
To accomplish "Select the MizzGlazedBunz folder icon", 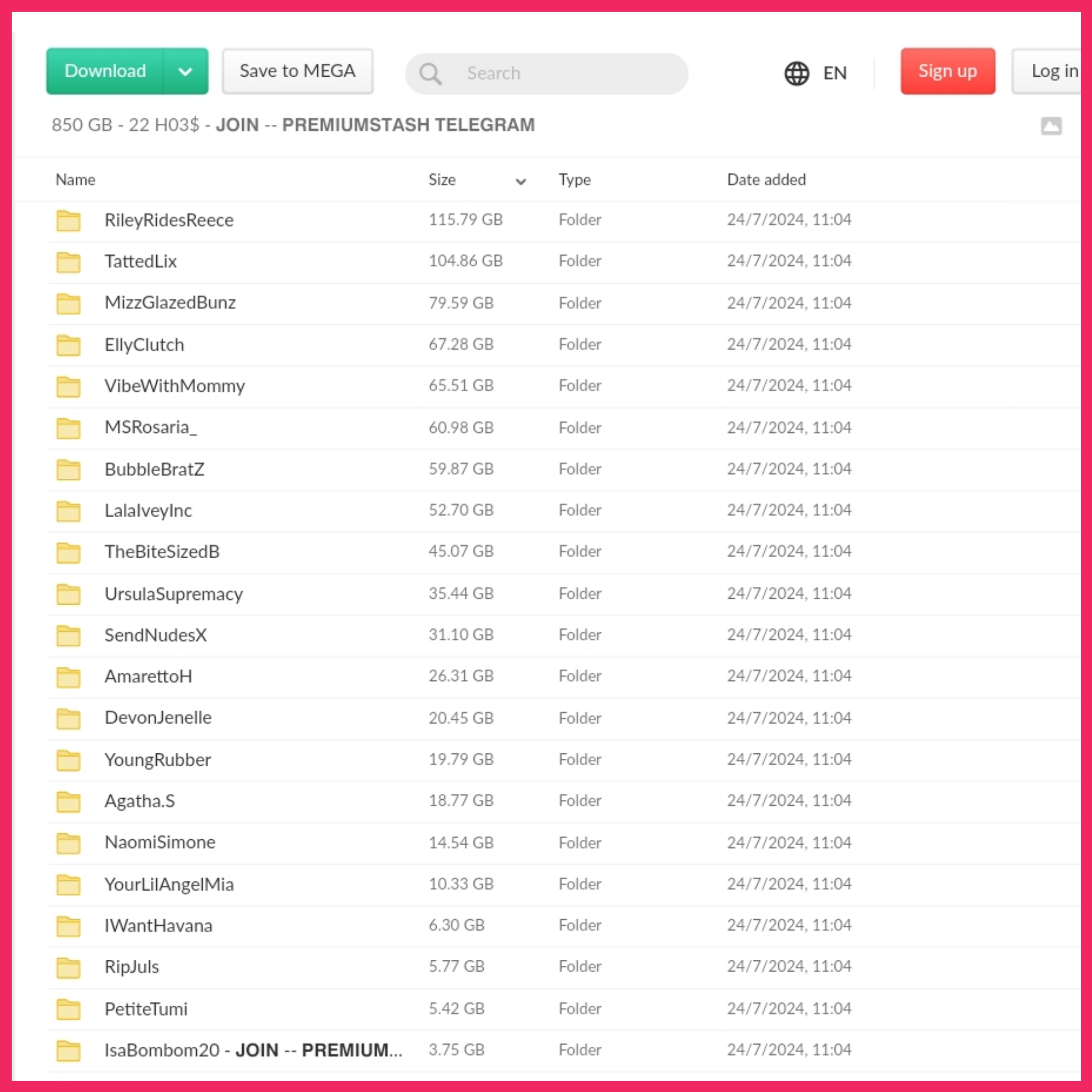I will pyautogui.click(x=68, y=303).
